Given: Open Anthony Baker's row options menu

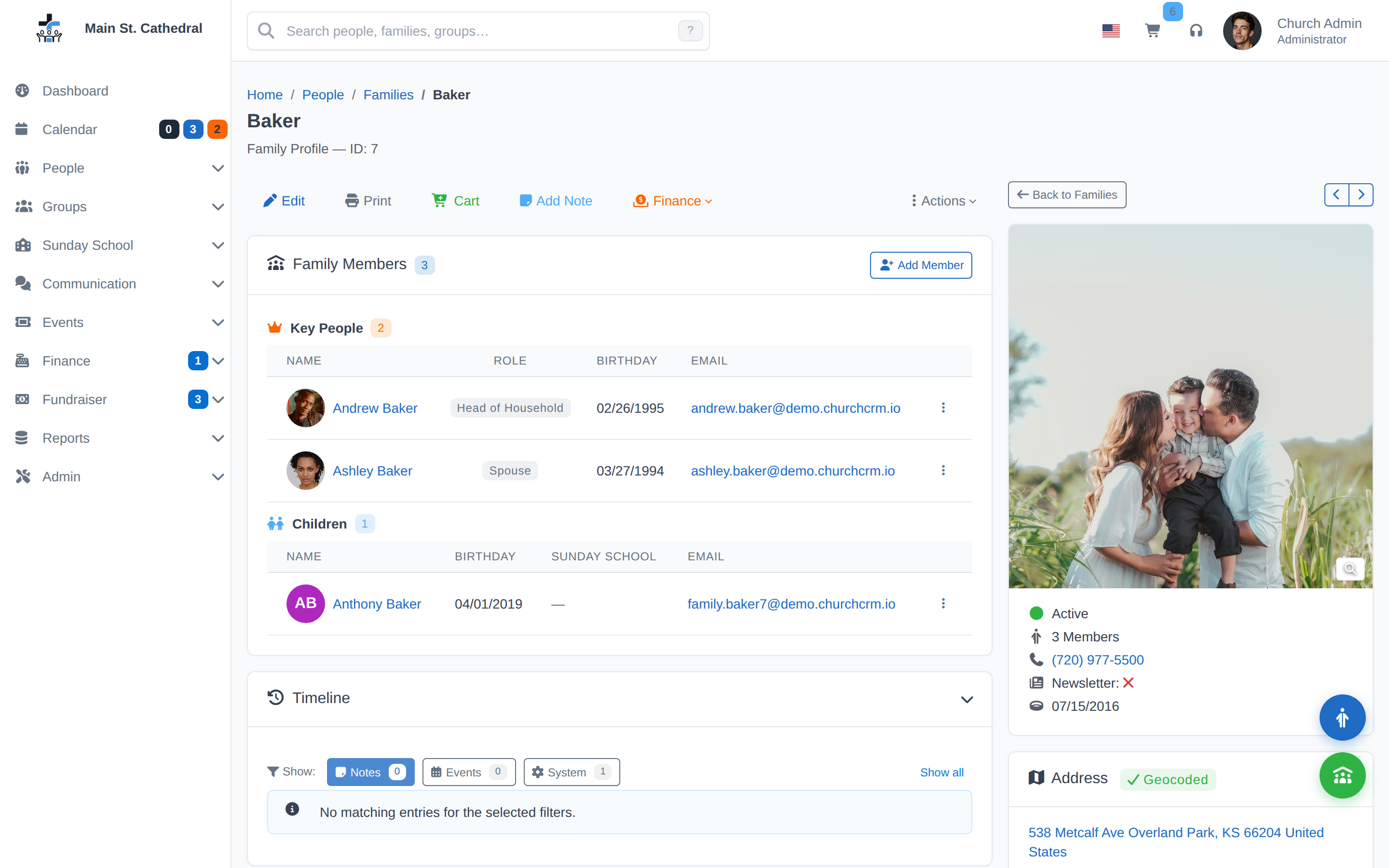Looking at the screenshot, I should (x=943, y=603).
